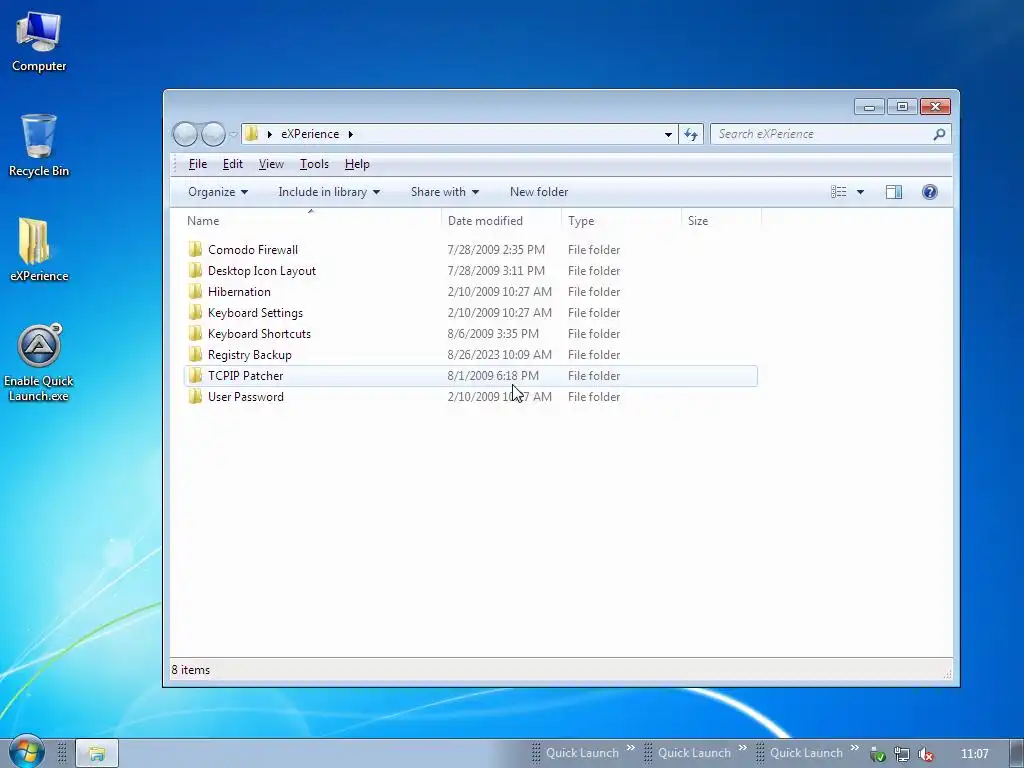
Task: Click the 8 items status bar text
Action: [191, 670]
